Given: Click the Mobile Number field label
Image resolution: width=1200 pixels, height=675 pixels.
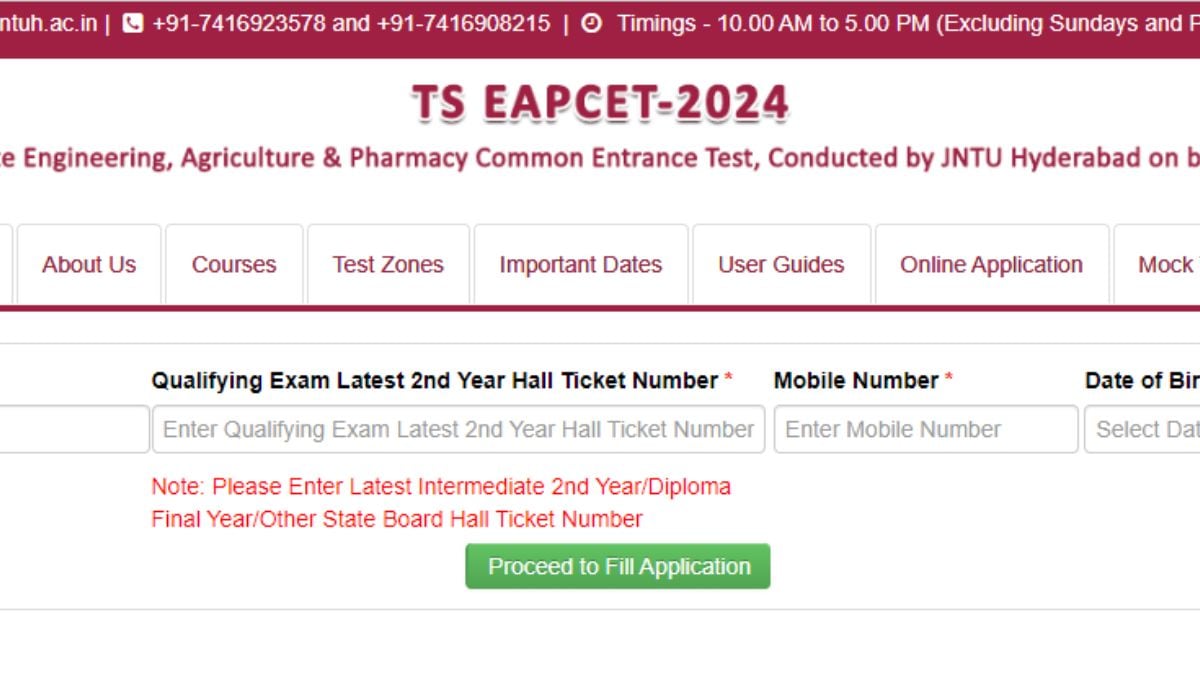Looking at the screenshot, I should pyautogui.click(x=856, y=381).
